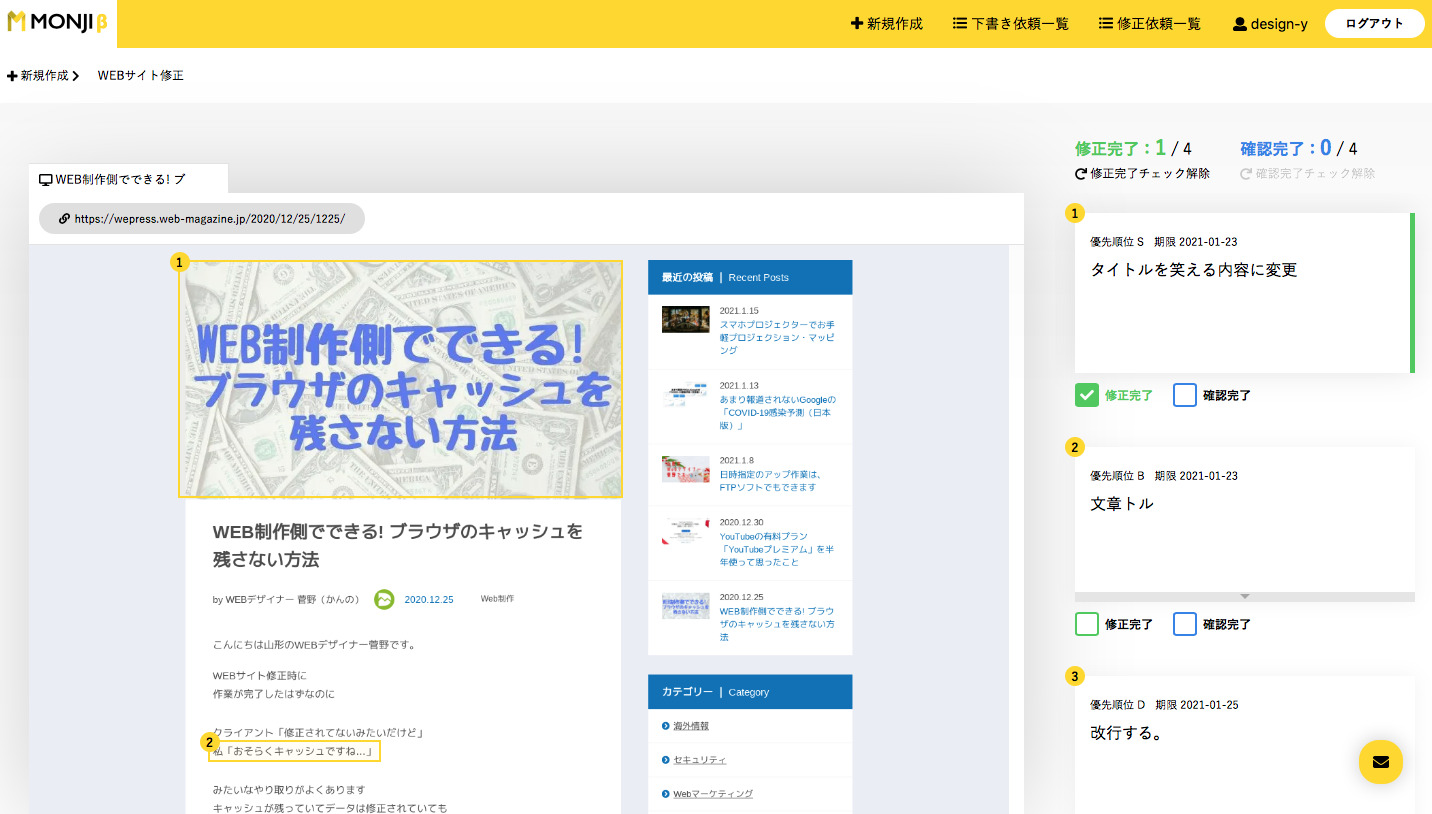Click 優先順位 B 期限 2021-01-23 label

click(1164, 476)
